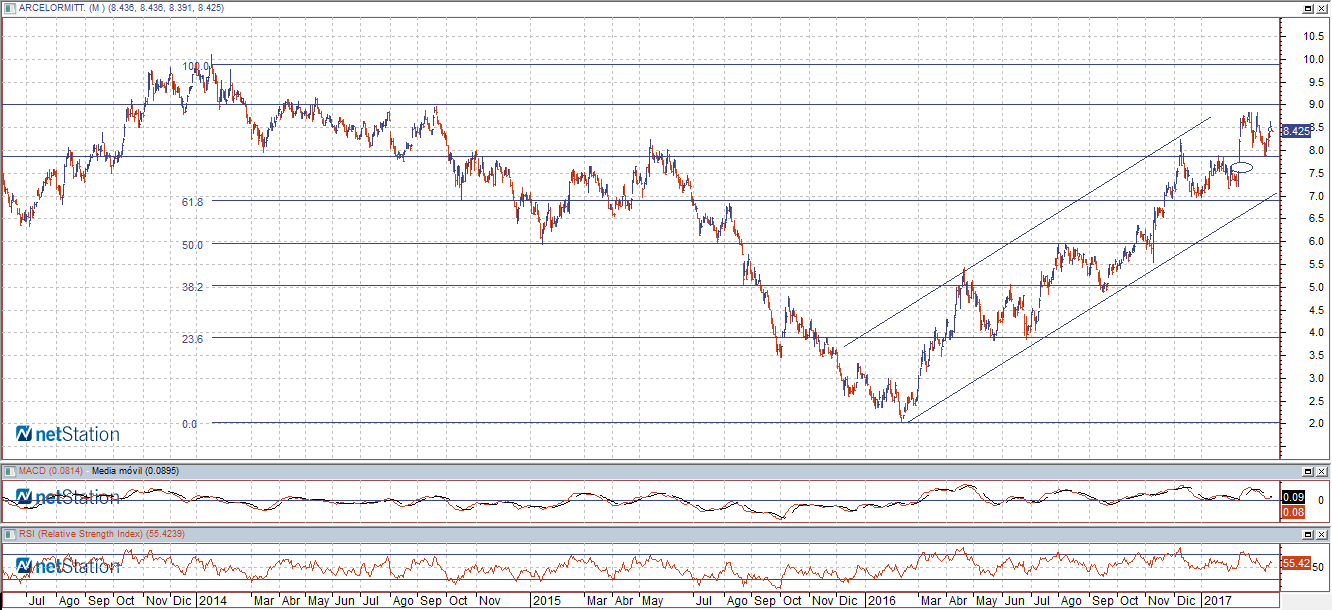Select the 61.8 Fibonacci level label
Screen dimensions: 1332x610
coord(193,201)
